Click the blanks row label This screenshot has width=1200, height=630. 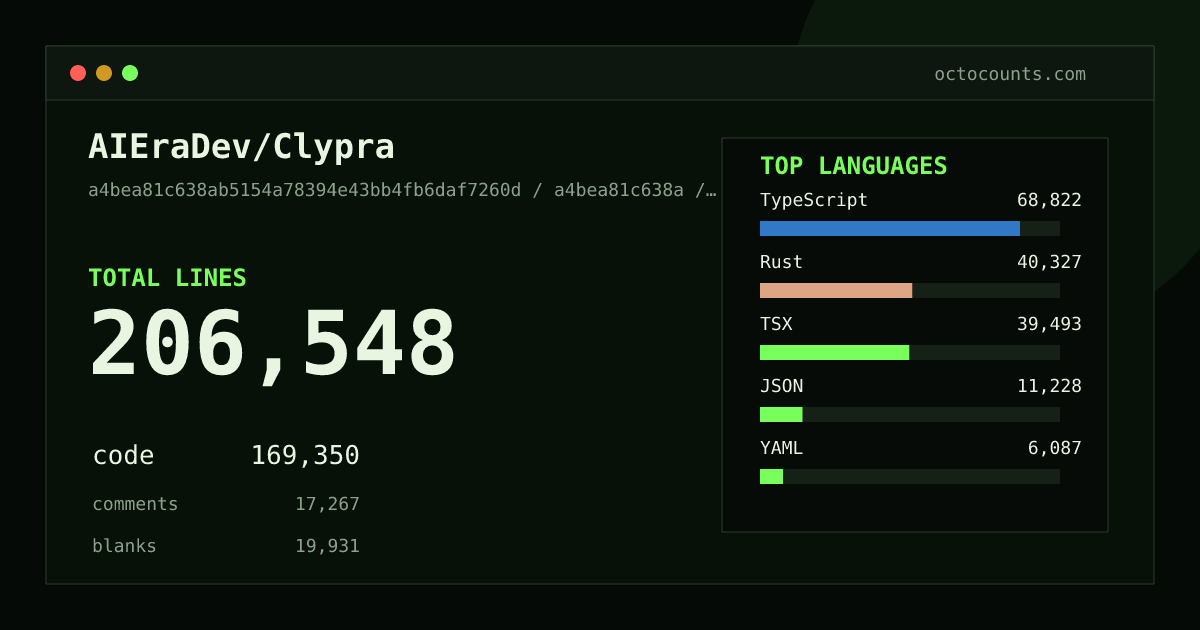(x=124, y=546)
